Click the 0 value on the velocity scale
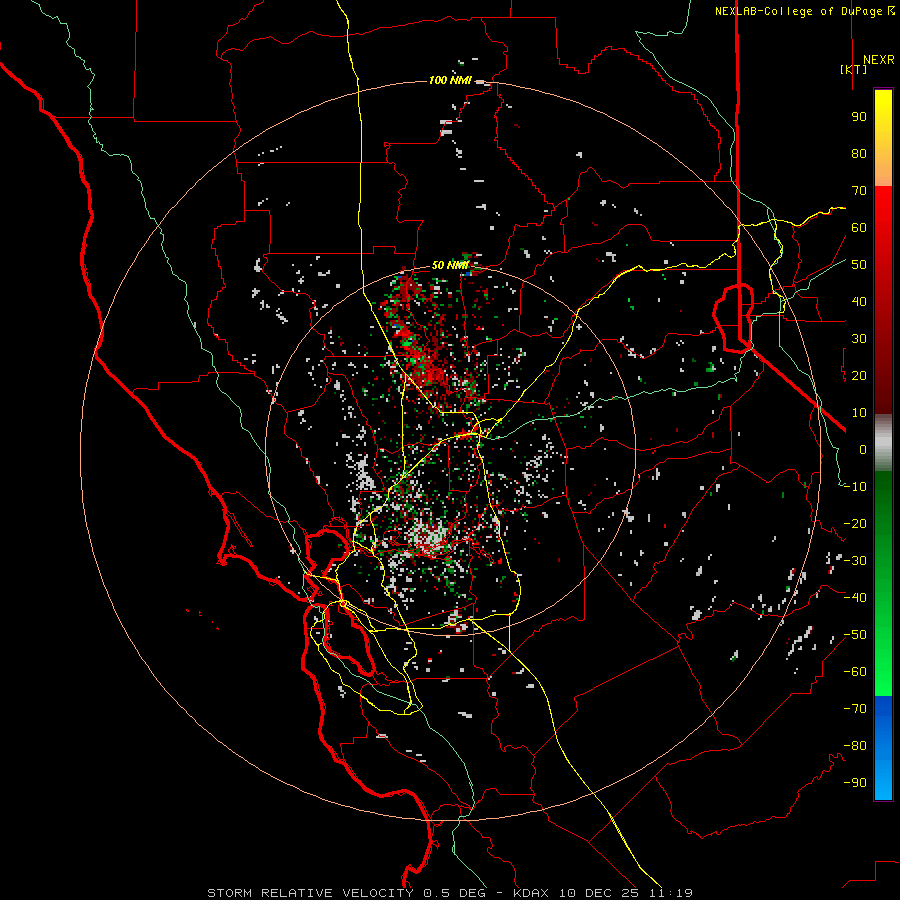 click(863, 449)
